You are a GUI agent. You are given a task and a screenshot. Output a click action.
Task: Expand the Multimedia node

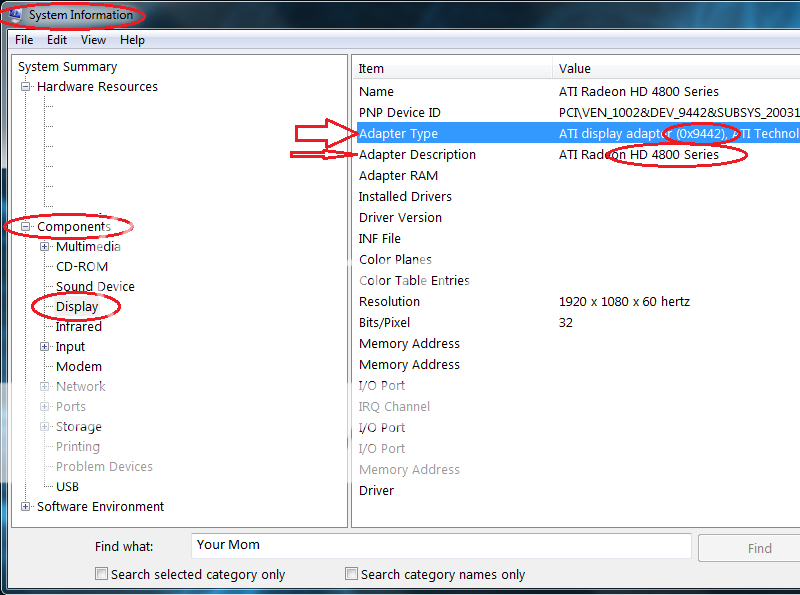click(x=44, y=246)
